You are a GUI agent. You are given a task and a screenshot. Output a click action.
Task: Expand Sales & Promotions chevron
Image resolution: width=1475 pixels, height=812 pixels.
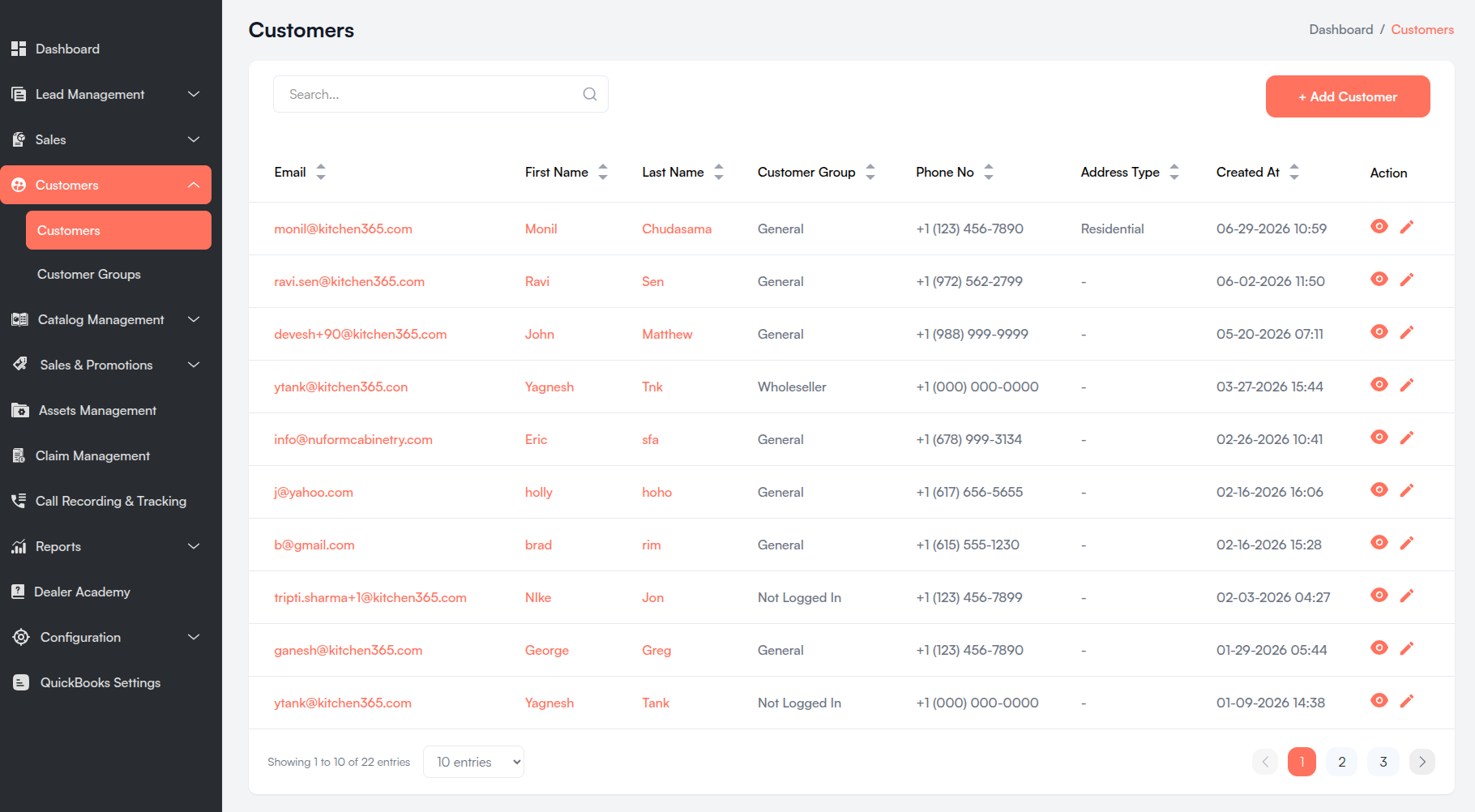[x=194, y=365]
